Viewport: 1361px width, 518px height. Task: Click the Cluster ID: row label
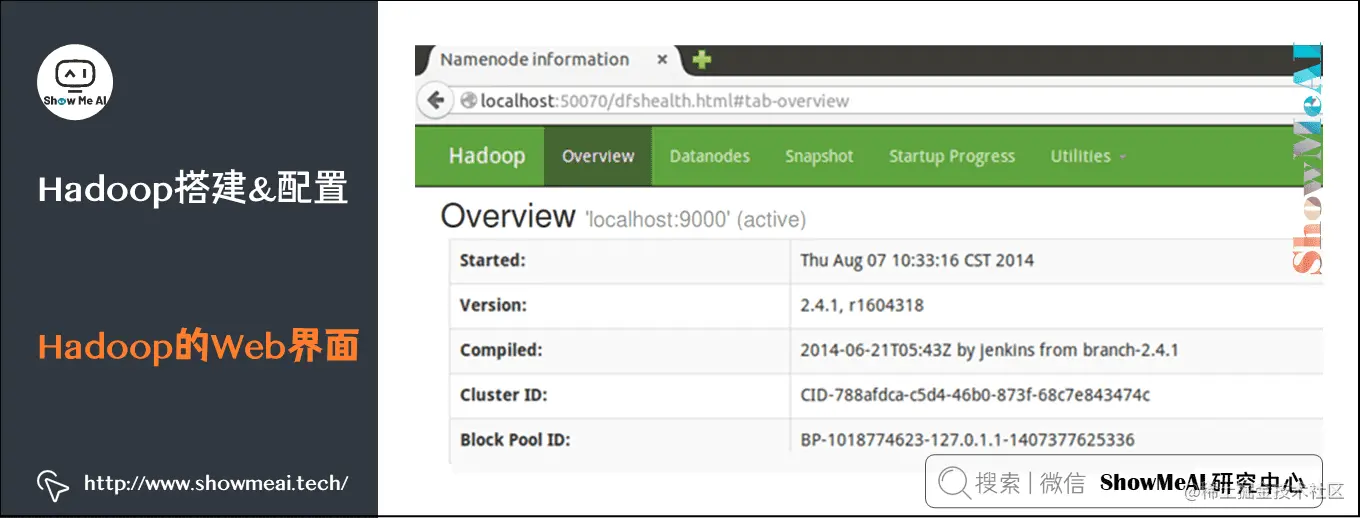[x=503, y=395]
